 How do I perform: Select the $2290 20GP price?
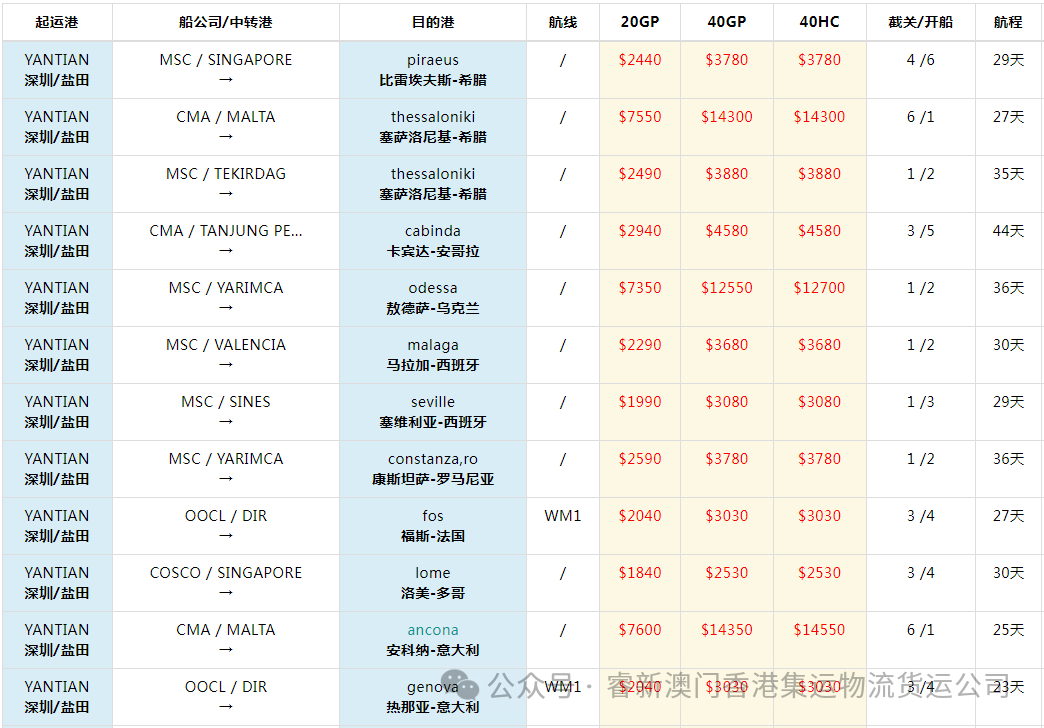tap(640, 345)
